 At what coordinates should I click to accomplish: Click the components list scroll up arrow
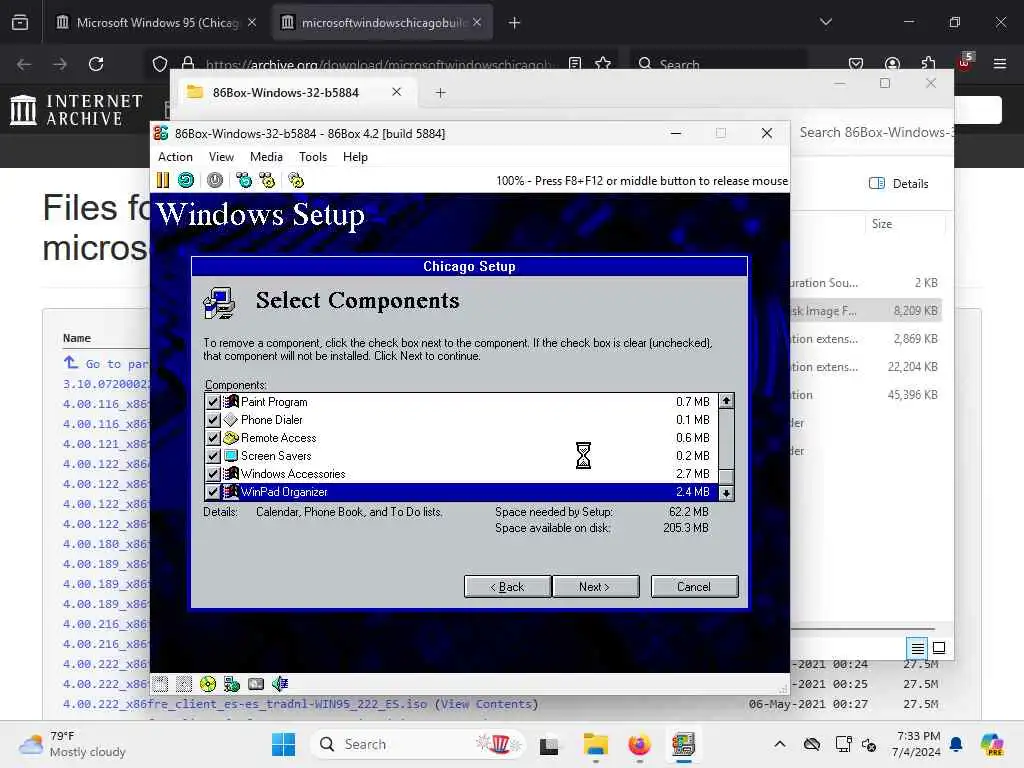coord(726,401)
